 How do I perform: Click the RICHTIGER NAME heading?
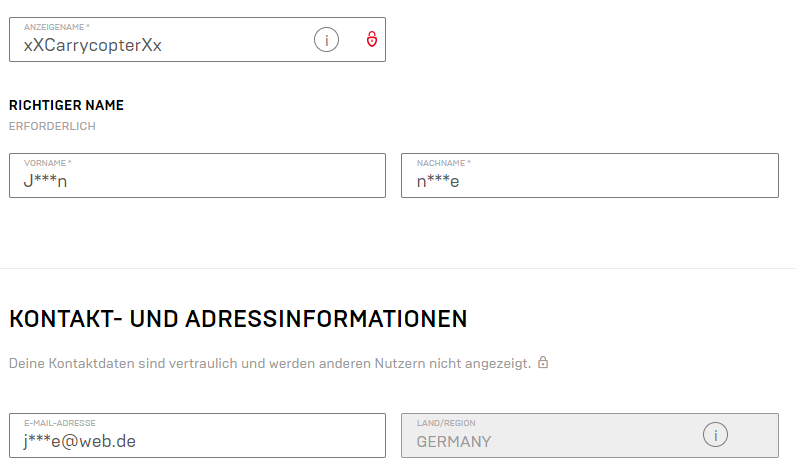[66, 105]
